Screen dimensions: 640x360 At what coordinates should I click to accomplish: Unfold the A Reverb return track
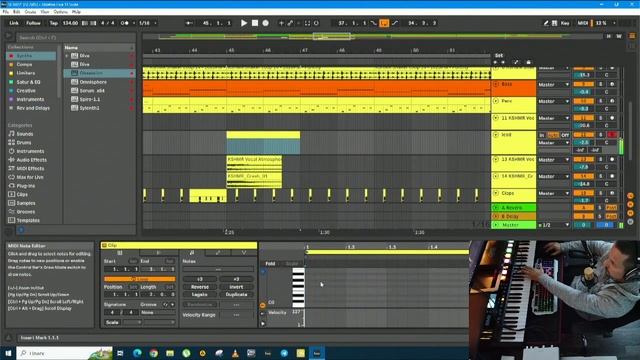click(x=496, y=208)
